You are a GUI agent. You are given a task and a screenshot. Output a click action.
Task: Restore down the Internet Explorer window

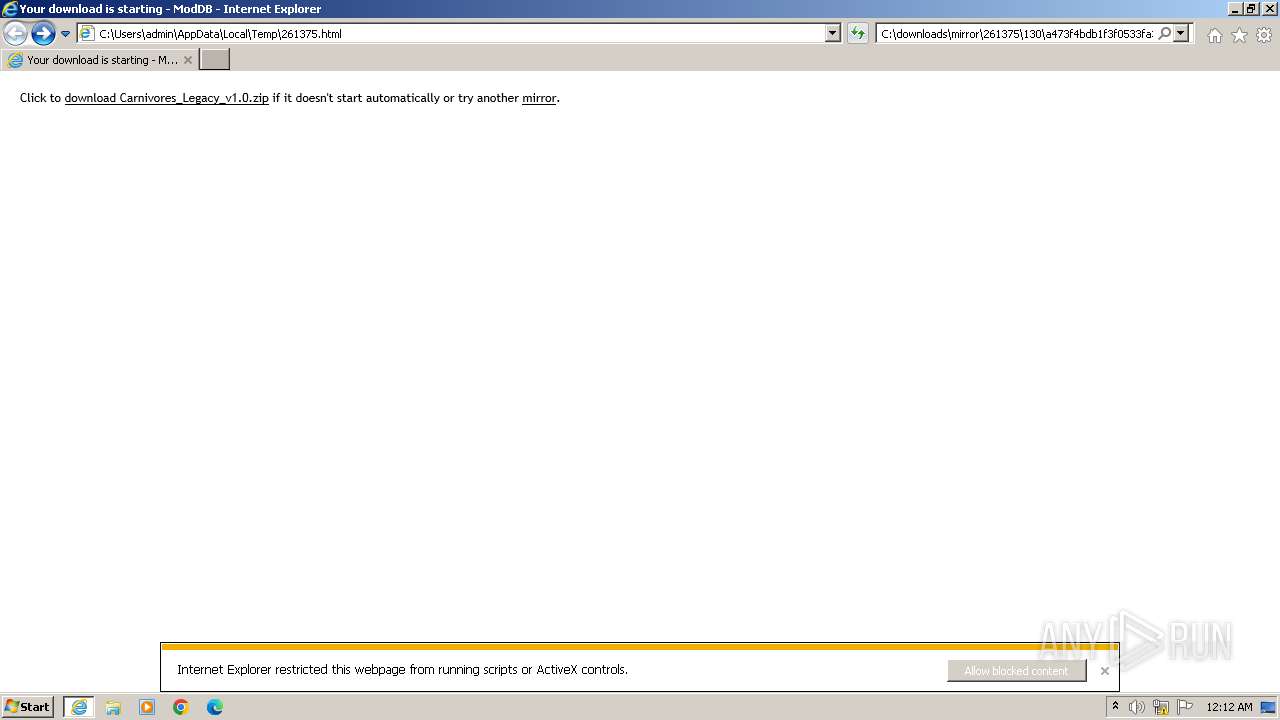[x=1251, y=9]
